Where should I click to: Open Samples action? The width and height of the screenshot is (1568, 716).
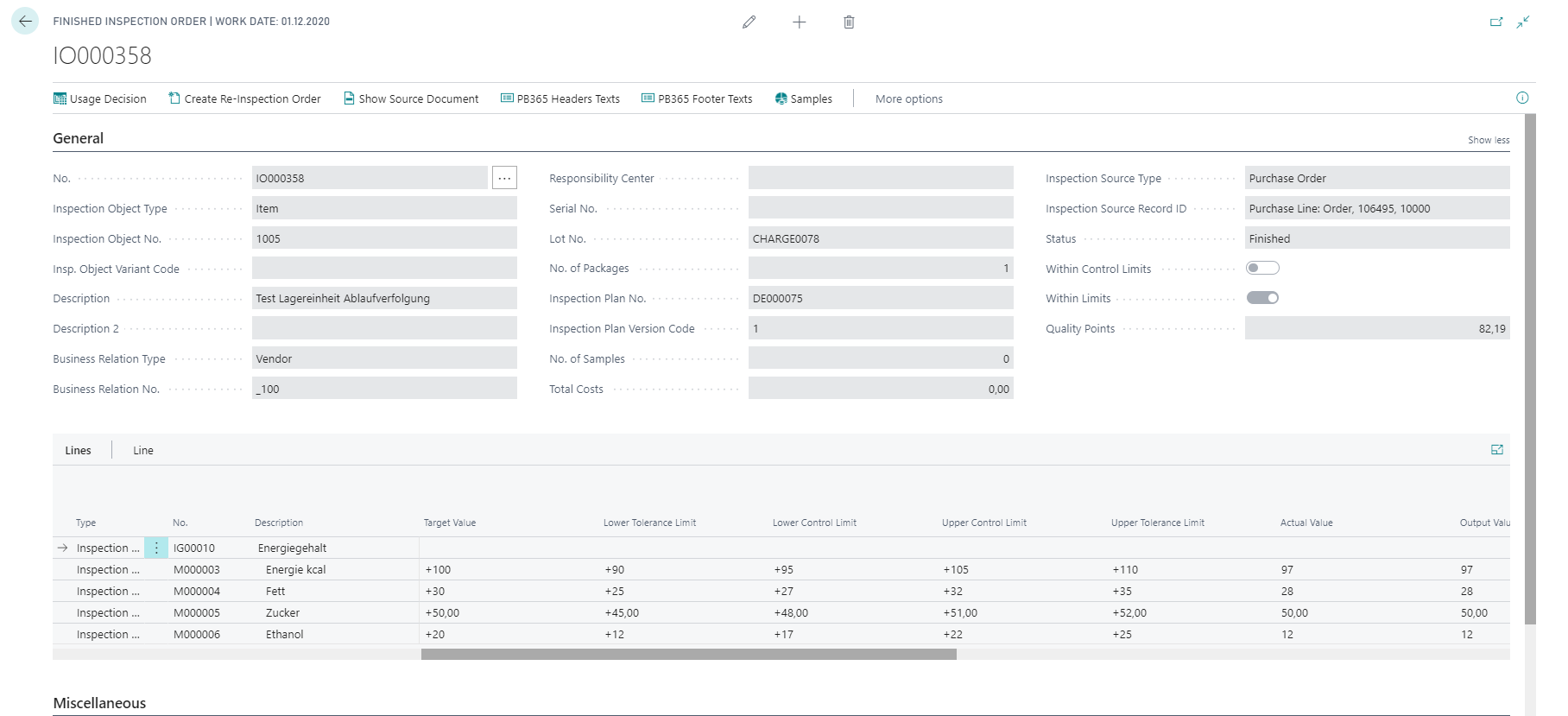point(803,98)
